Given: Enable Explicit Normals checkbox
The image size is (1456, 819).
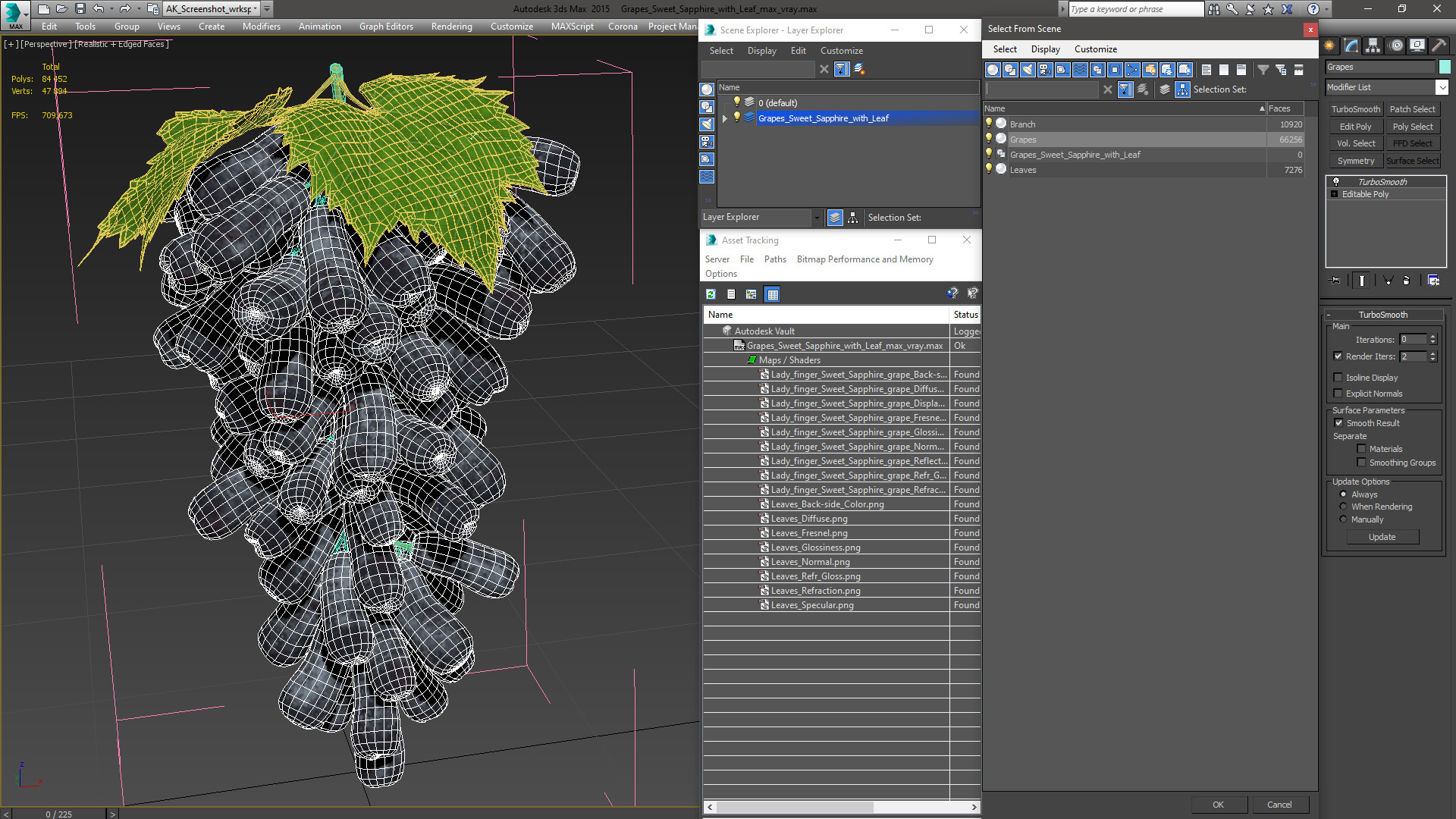Looking at the screenshot, I should (1338, 394).
